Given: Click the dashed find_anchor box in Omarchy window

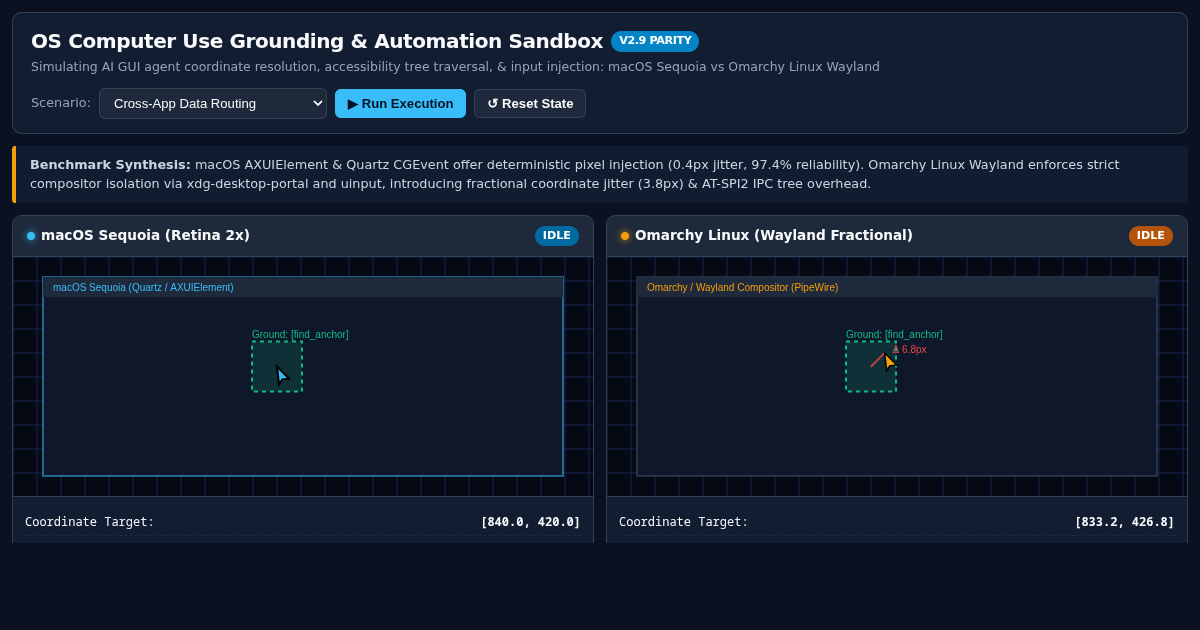Looking at the screenshot, I should (x=871, y=366).
